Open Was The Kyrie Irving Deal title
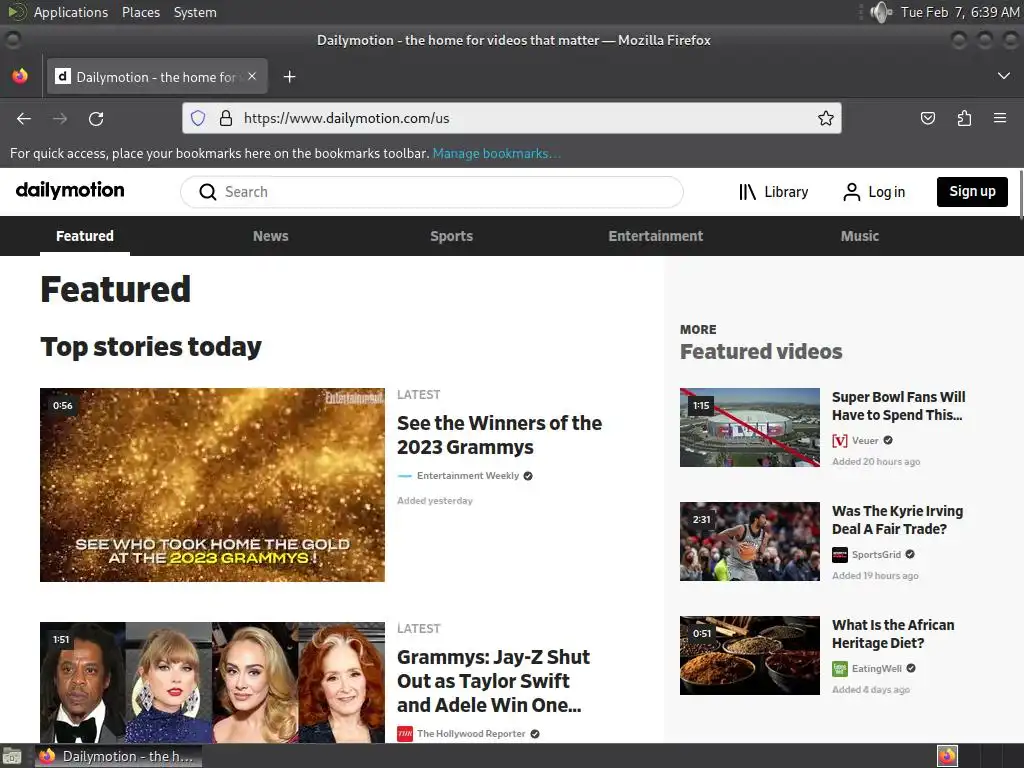Viewport: 1024px width, 768px height. click(x=897, y=520)
